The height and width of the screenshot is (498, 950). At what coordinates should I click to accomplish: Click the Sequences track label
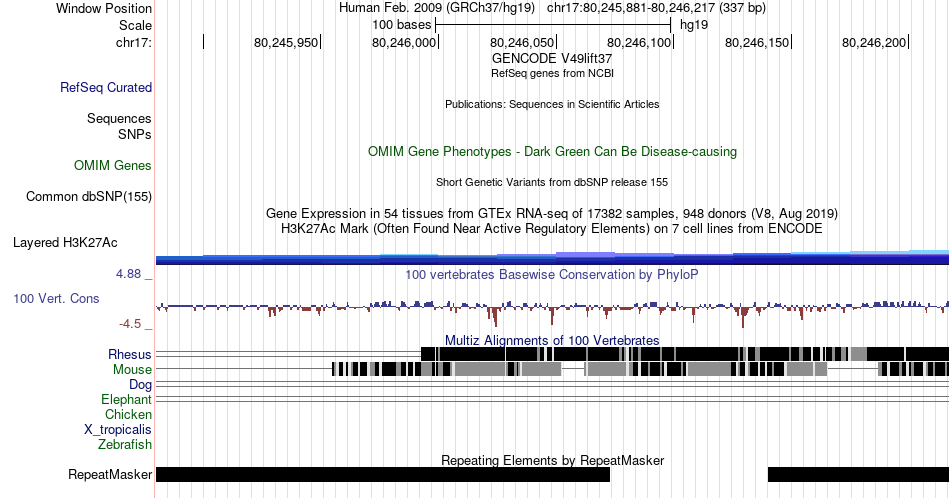coord(119,118)
